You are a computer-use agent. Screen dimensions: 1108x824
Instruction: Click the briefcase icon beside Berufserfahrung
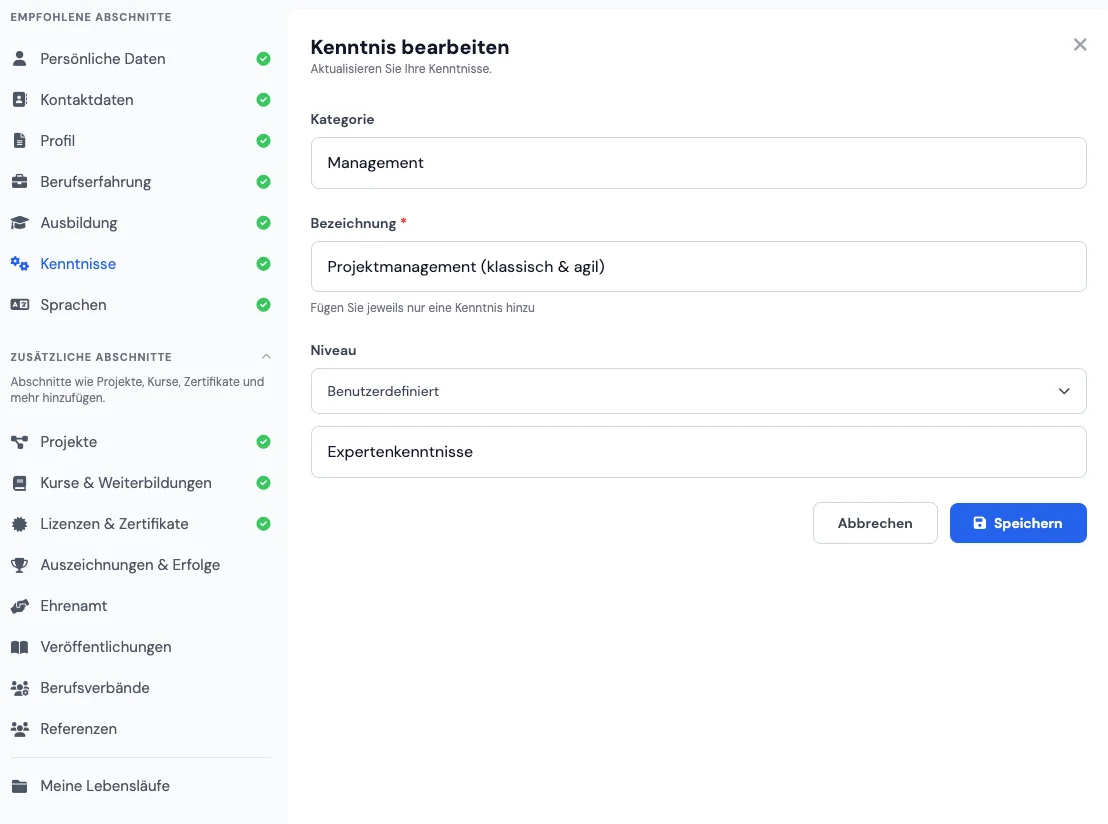pos(20,182)
